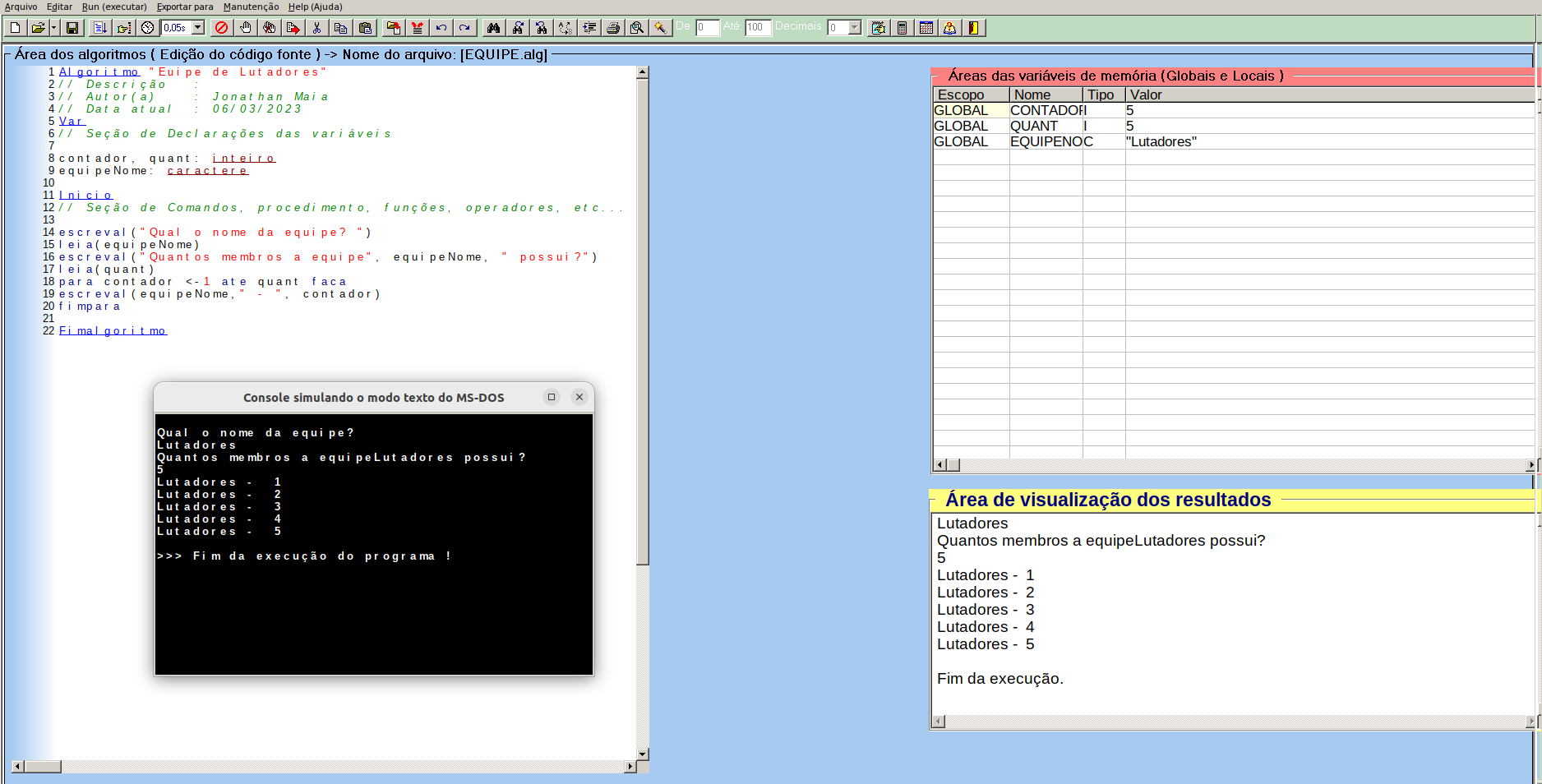Exit the program with door icon

tap(974, 28)
